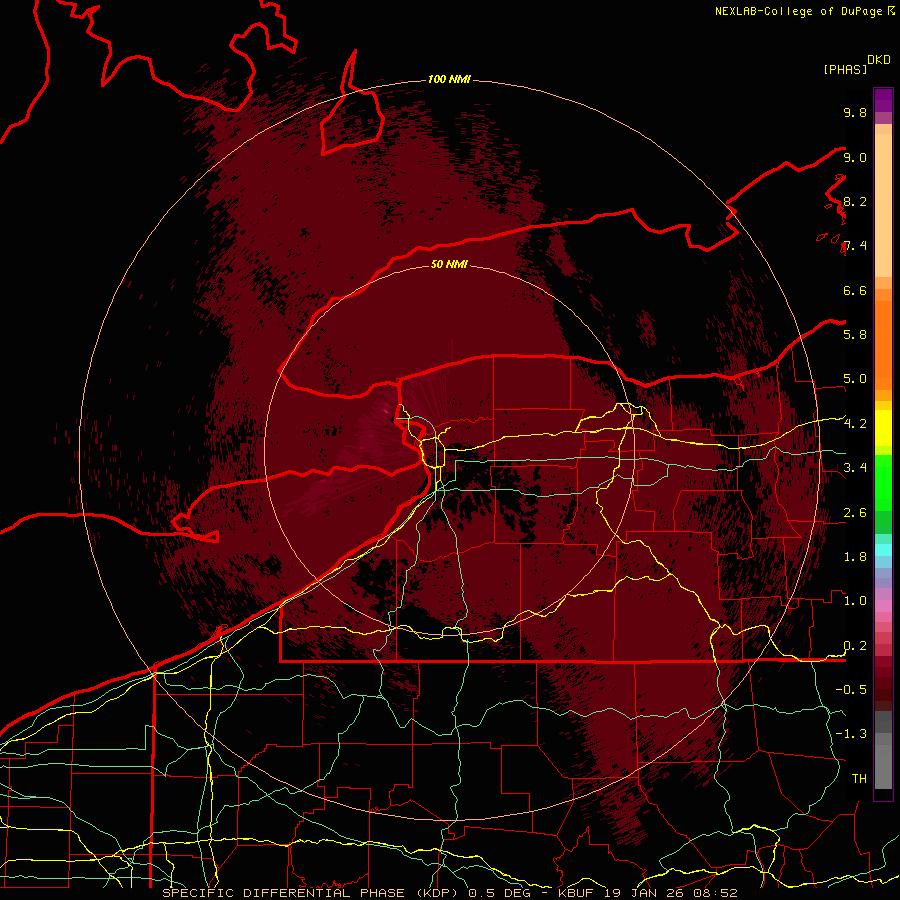Click the 9.0 value on the color scale
The width and height of the screenshot is (900, 900).
855,158
